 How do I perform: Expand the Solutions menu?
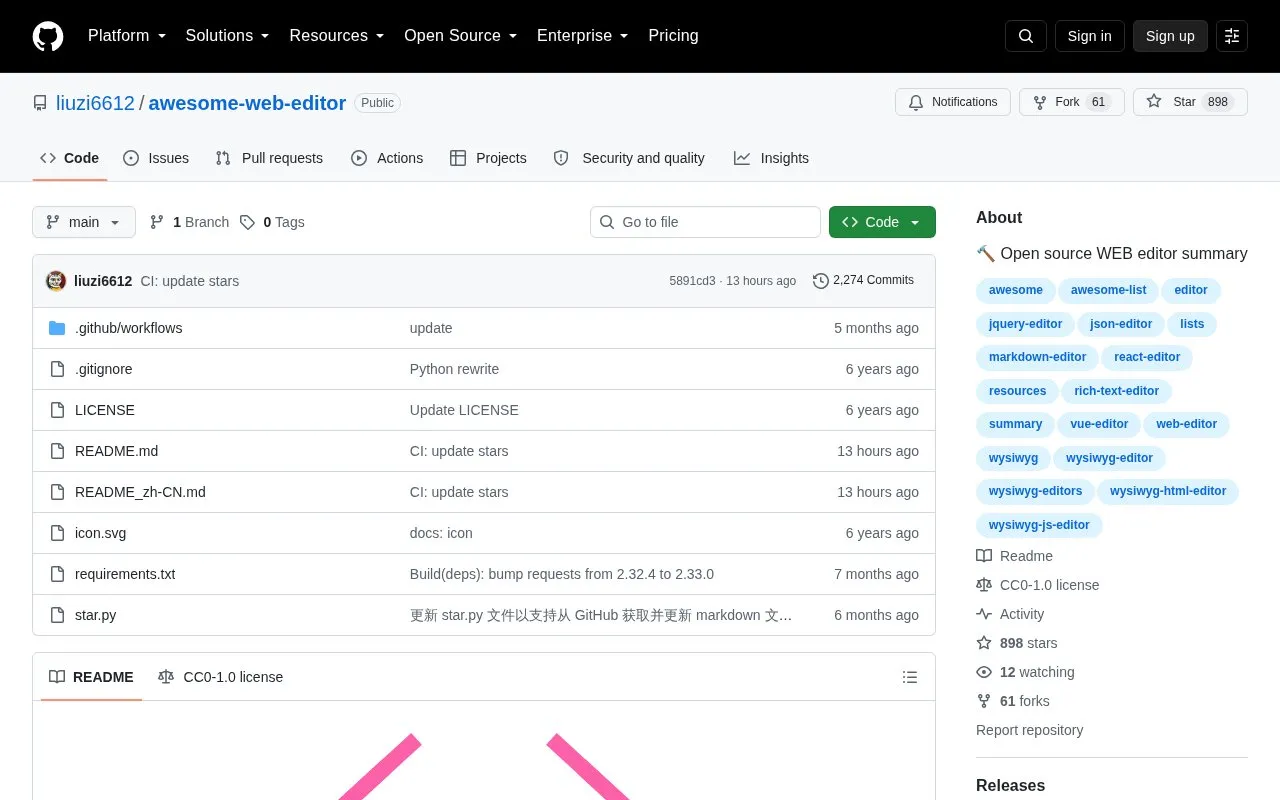pyautogui.click(x=228, y=36)
